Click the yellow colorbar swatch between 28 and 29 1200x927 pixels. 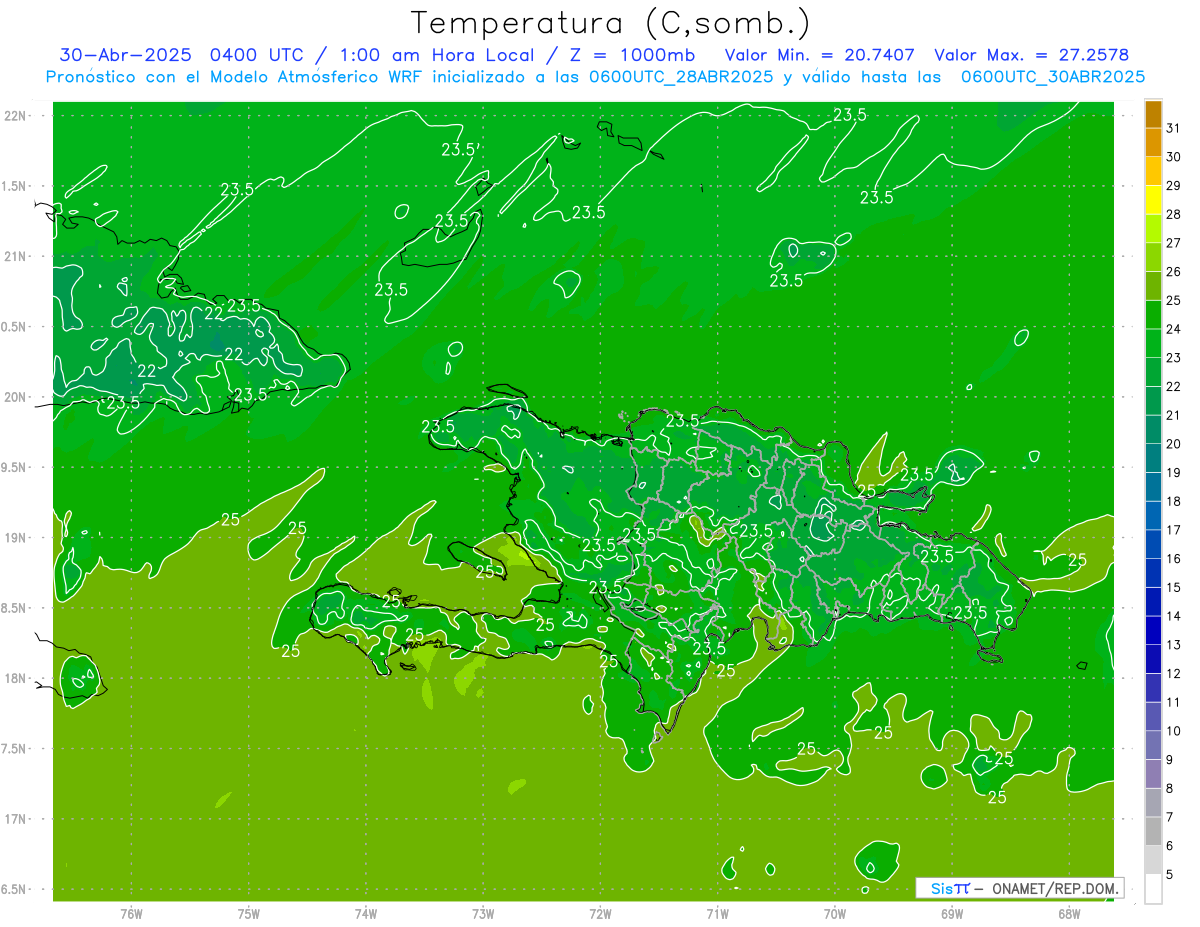point(1153,200)
